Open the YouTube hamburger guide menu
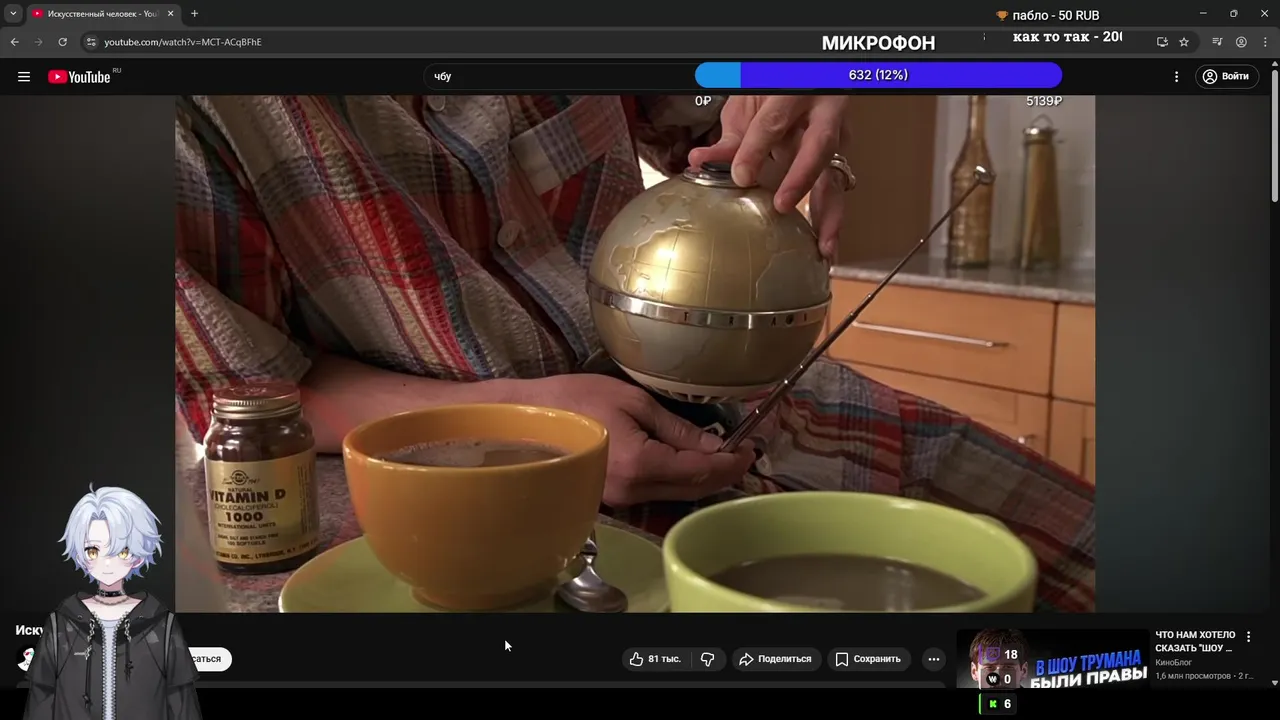The image size is (1280, 720). pyautogui.click(x=24, y=76)
